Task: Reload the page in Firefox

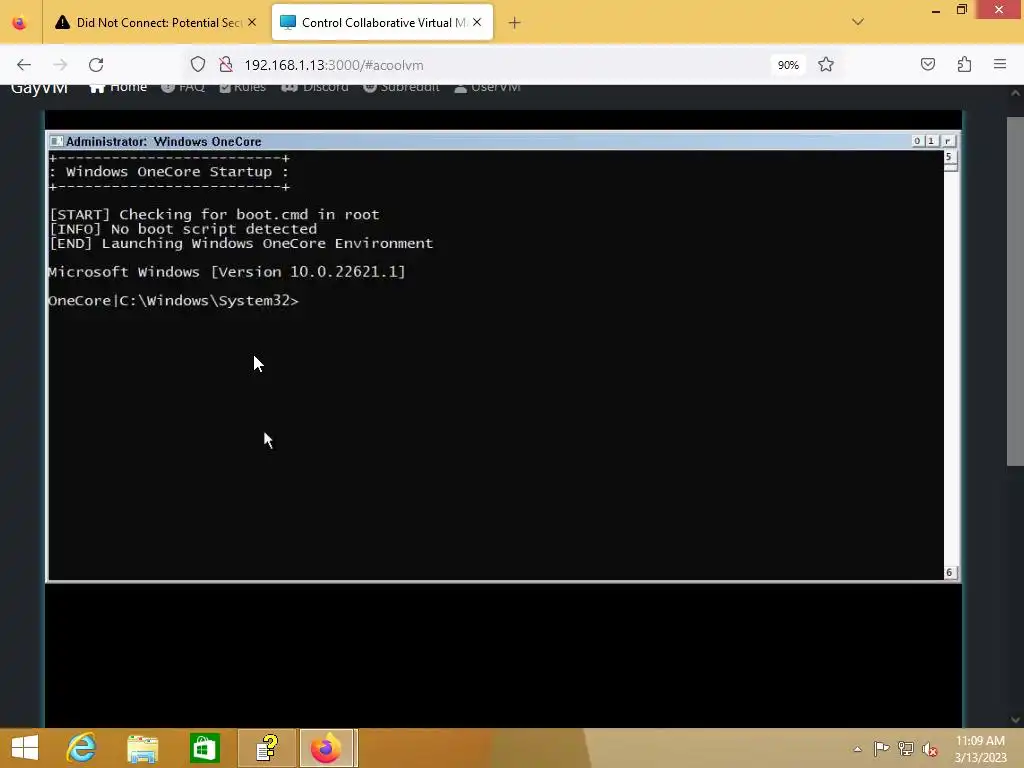Action: pos(96,65)
